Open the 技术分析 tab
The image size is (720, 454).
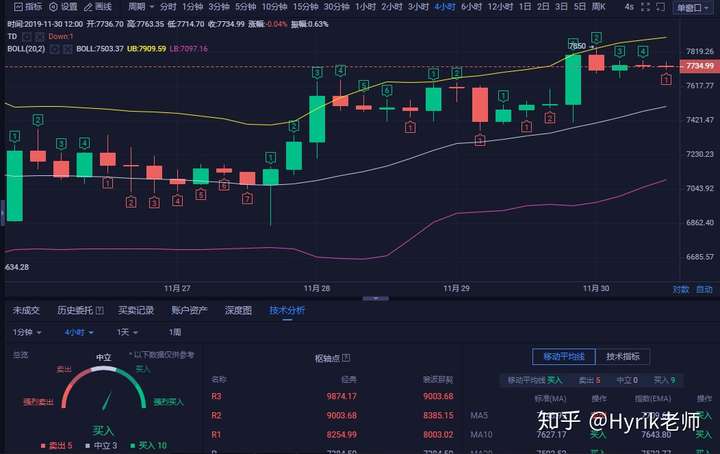287,310
